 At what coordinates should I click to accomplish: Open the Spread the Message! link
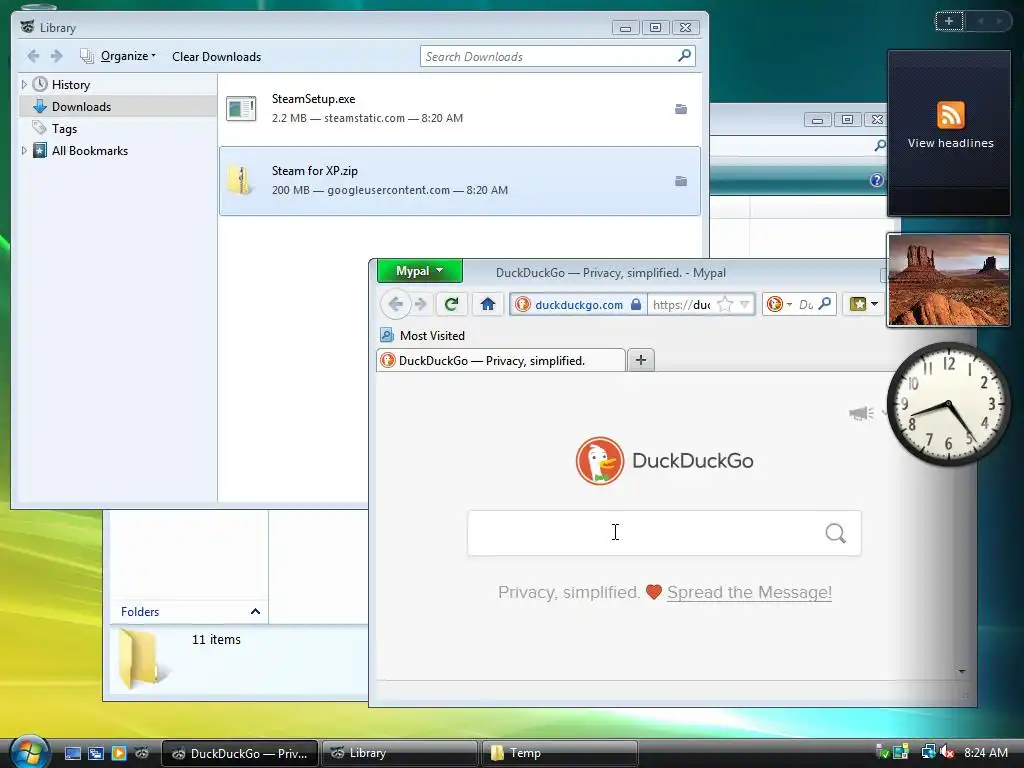749,592
